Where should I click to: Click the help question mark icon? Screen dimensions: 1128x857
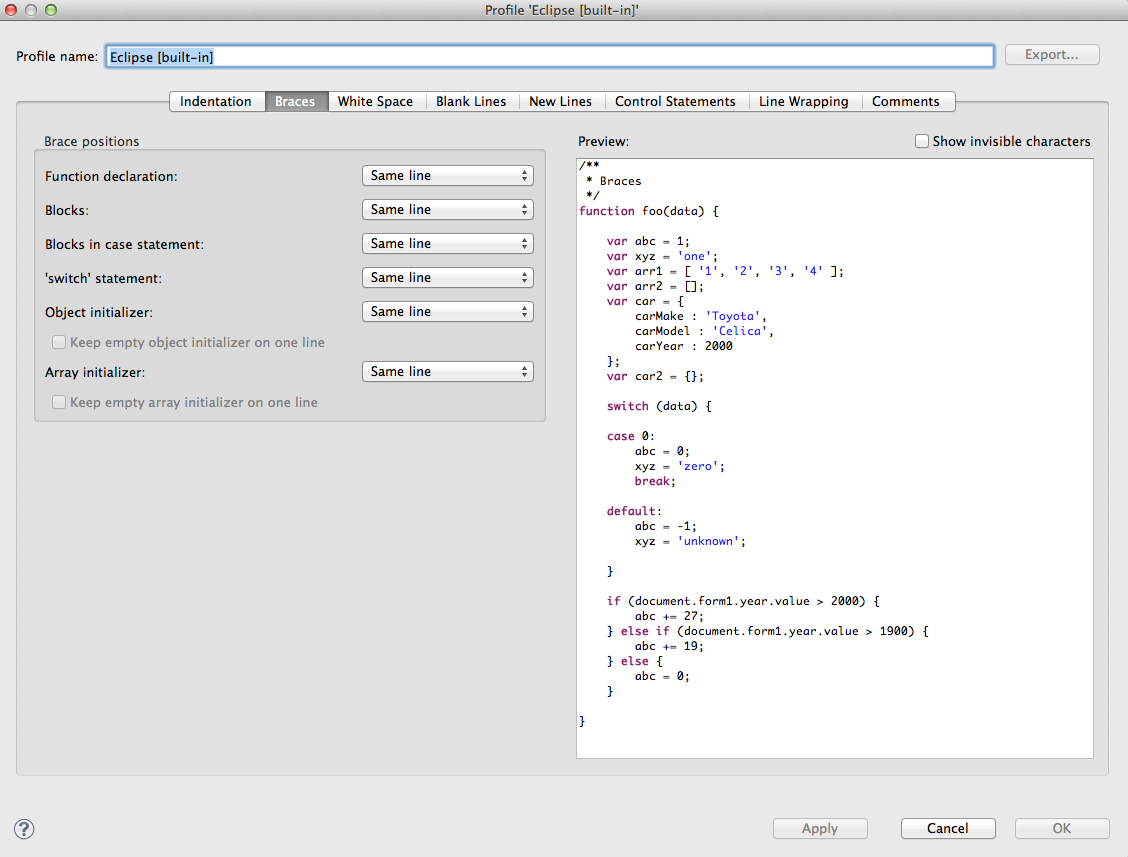coord(24,829)
